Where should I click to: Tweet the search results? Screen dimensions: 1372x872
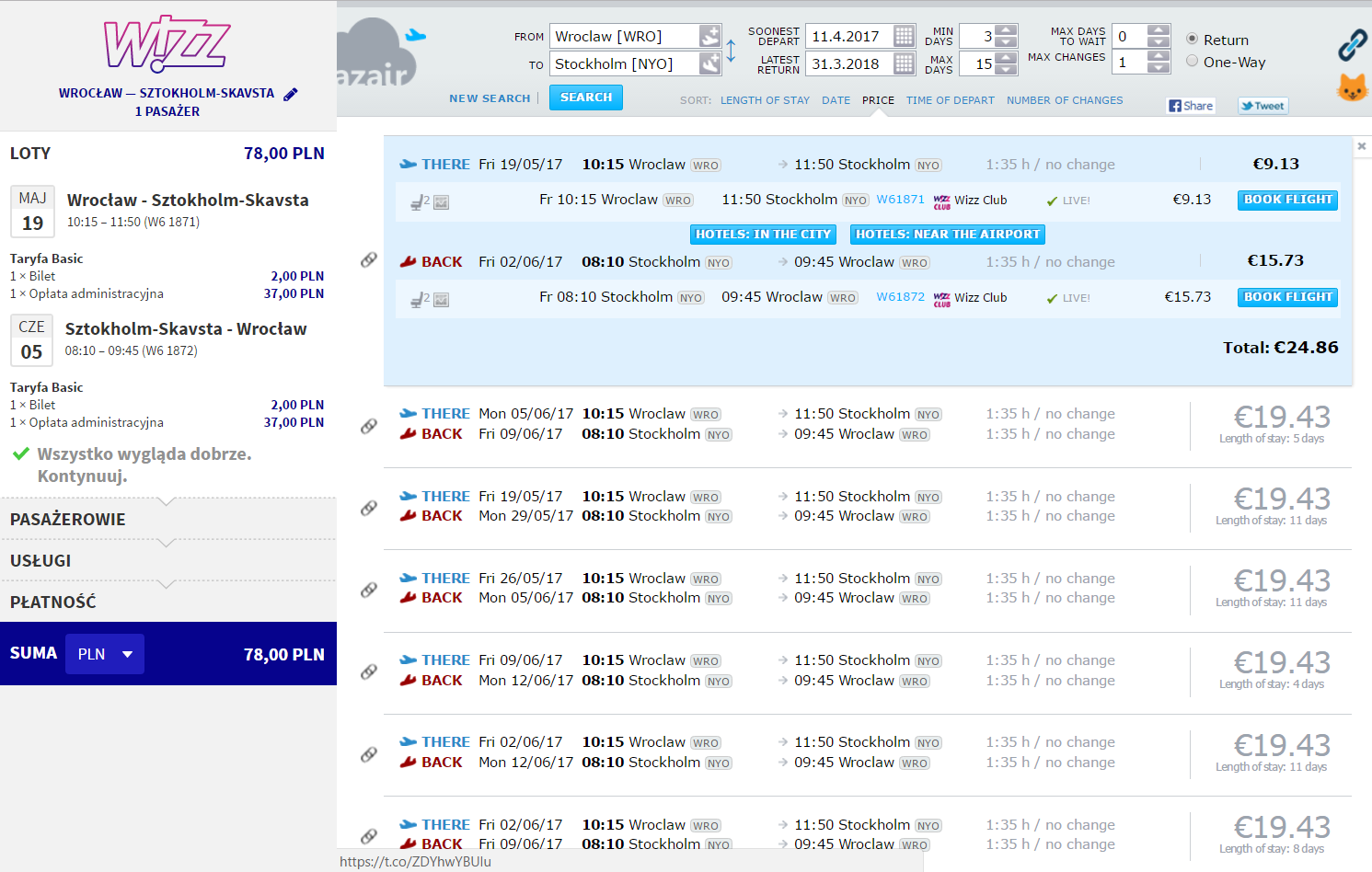pos(1262,106)
